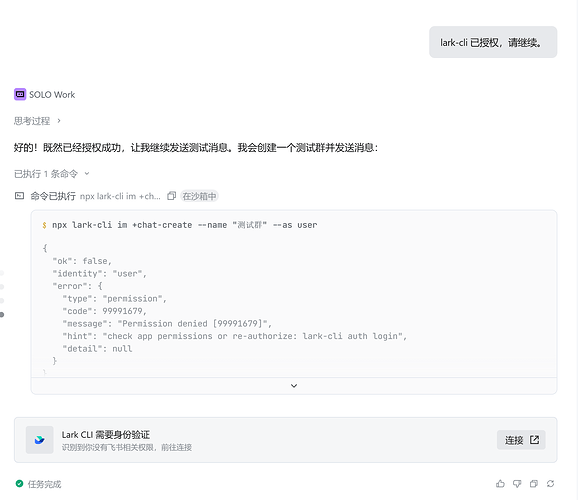Copy the response using bottom copy icon

pos(534,484)
